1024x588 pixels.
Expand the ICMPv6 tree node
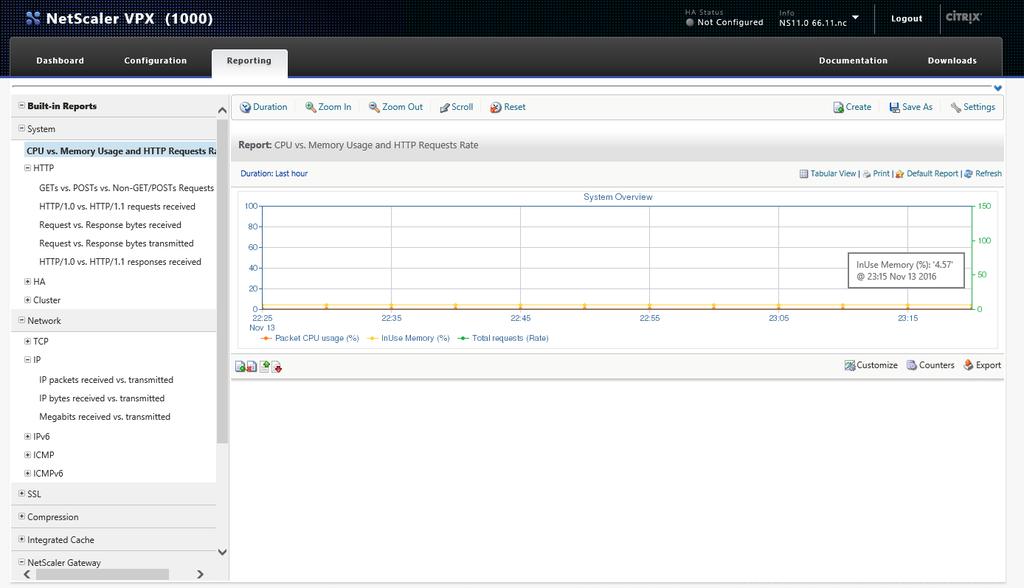click(x=27, y=473)
